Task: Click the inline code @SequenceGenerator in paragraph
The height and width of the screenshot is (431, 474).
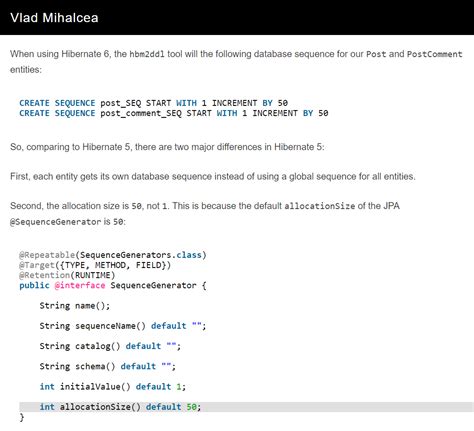Action: pyautogui.click(x=56, y=222)
